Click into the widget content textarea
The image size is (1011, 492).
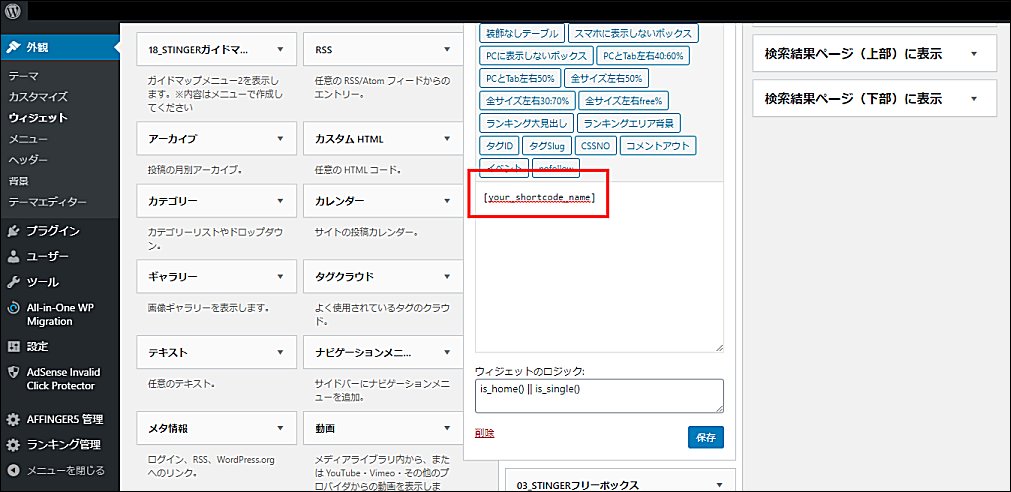(600, 267)
